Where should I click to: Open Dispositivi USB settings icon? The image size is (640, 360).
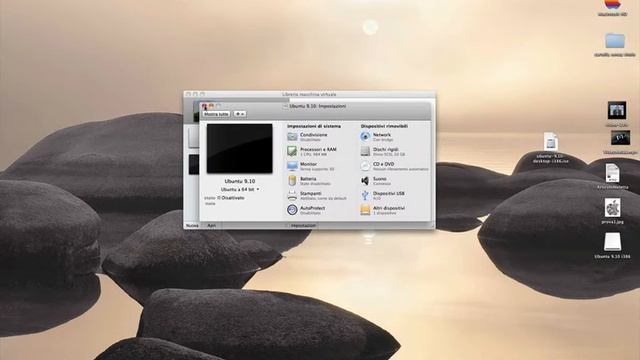(x=365, y=195)
